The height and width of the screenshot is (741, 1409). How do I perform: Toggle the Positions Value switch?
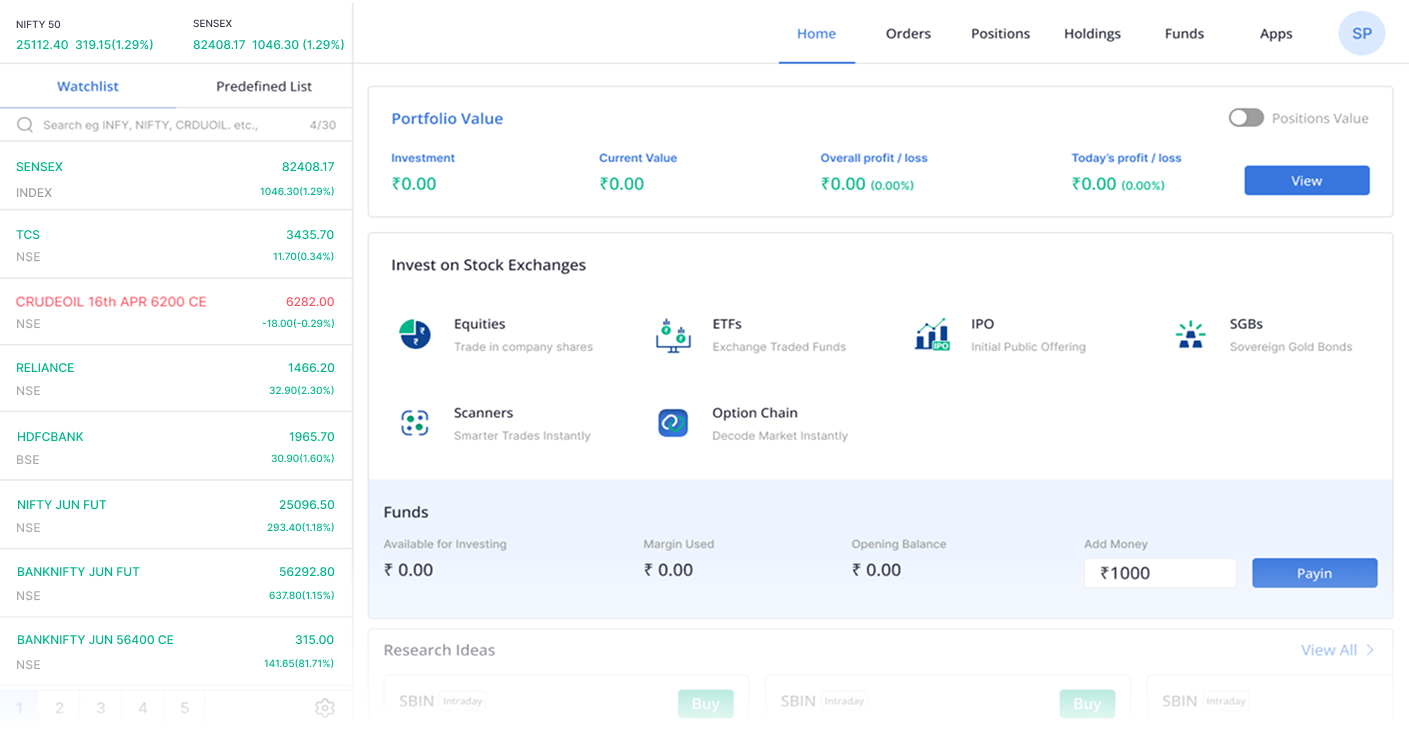pyautogui.click(x=1246, y=118)
